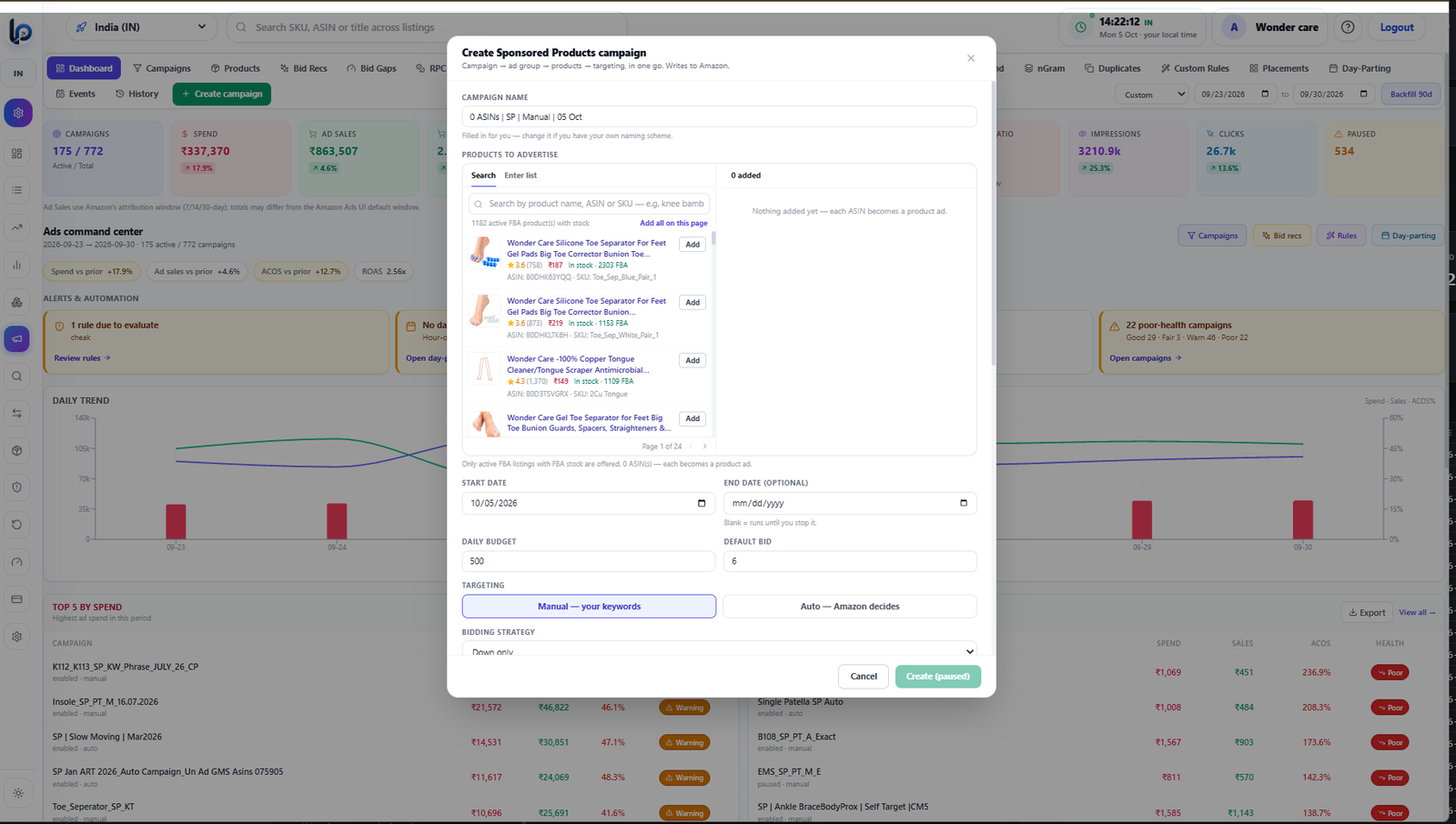Open the gear settings icon near sidebar bottom

pos(17,637)
